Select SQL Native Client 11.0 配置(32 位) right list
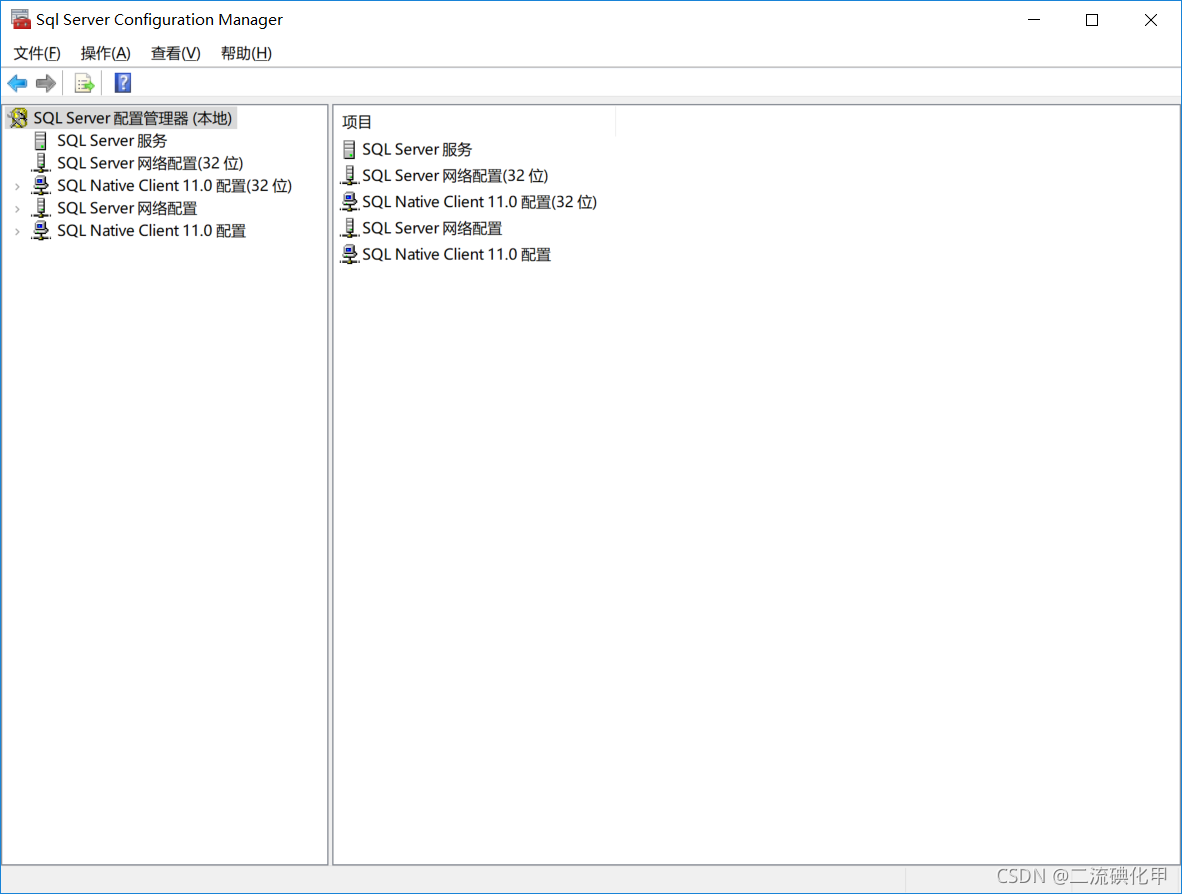 479,202
